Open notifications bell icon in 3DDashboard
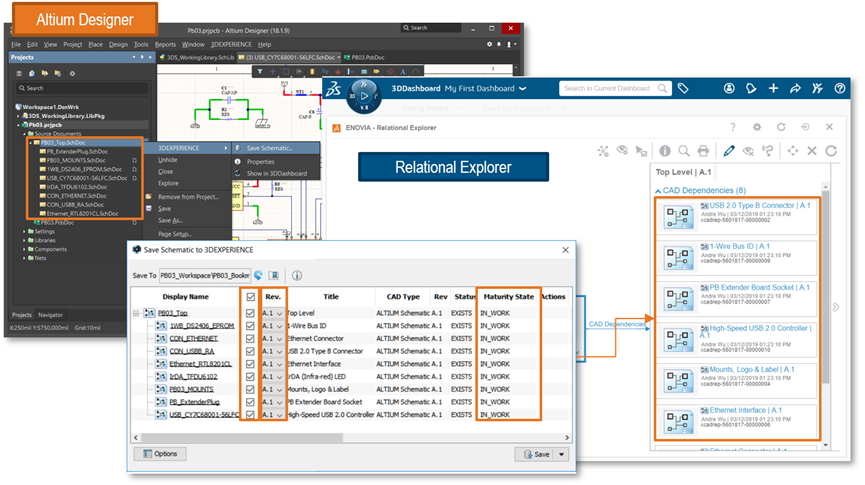Image resolution: width=865 pixels, height=485 pixels. 751,88
